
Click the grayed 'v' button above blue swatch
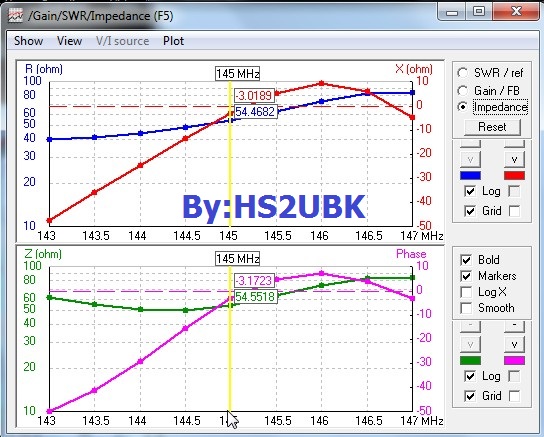coord(470,159)
